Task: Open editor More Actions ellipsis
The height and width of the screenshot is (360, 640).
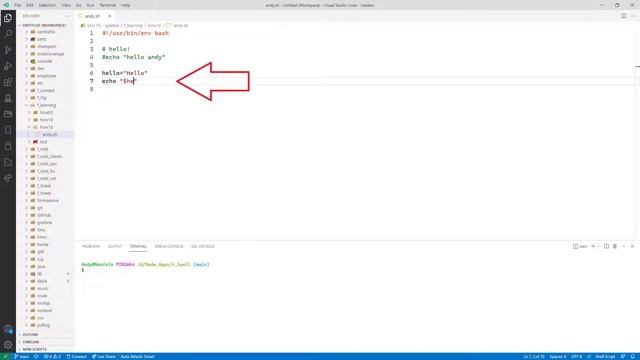Action: coord(633,16)
